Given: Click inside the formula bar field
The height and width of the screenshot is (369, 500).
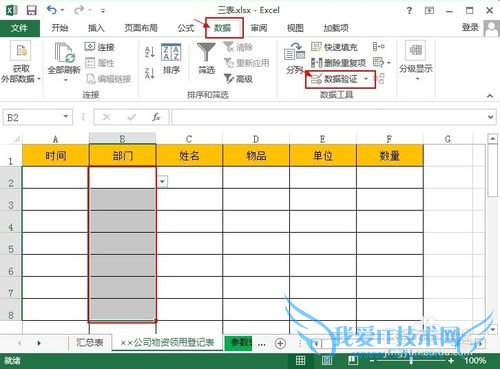Looking at the screenshot, I should click(x=328, y=117).
